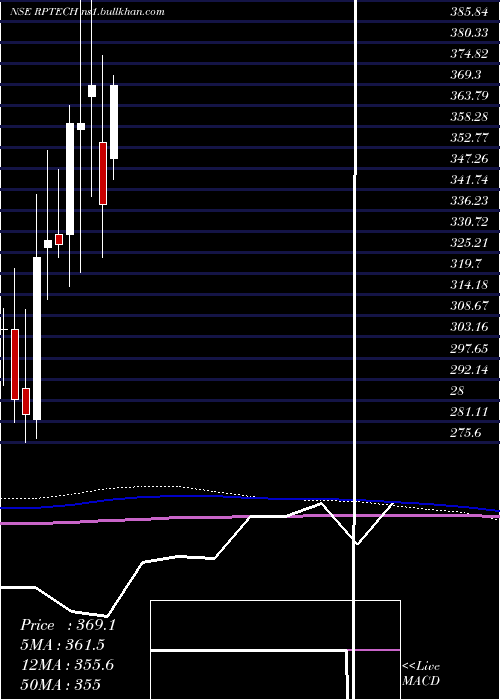Image resolution: width=500 pixels, height=700 pixels.
Task: Click the Price : 369.1 readout
Action: tap(68, 625)
